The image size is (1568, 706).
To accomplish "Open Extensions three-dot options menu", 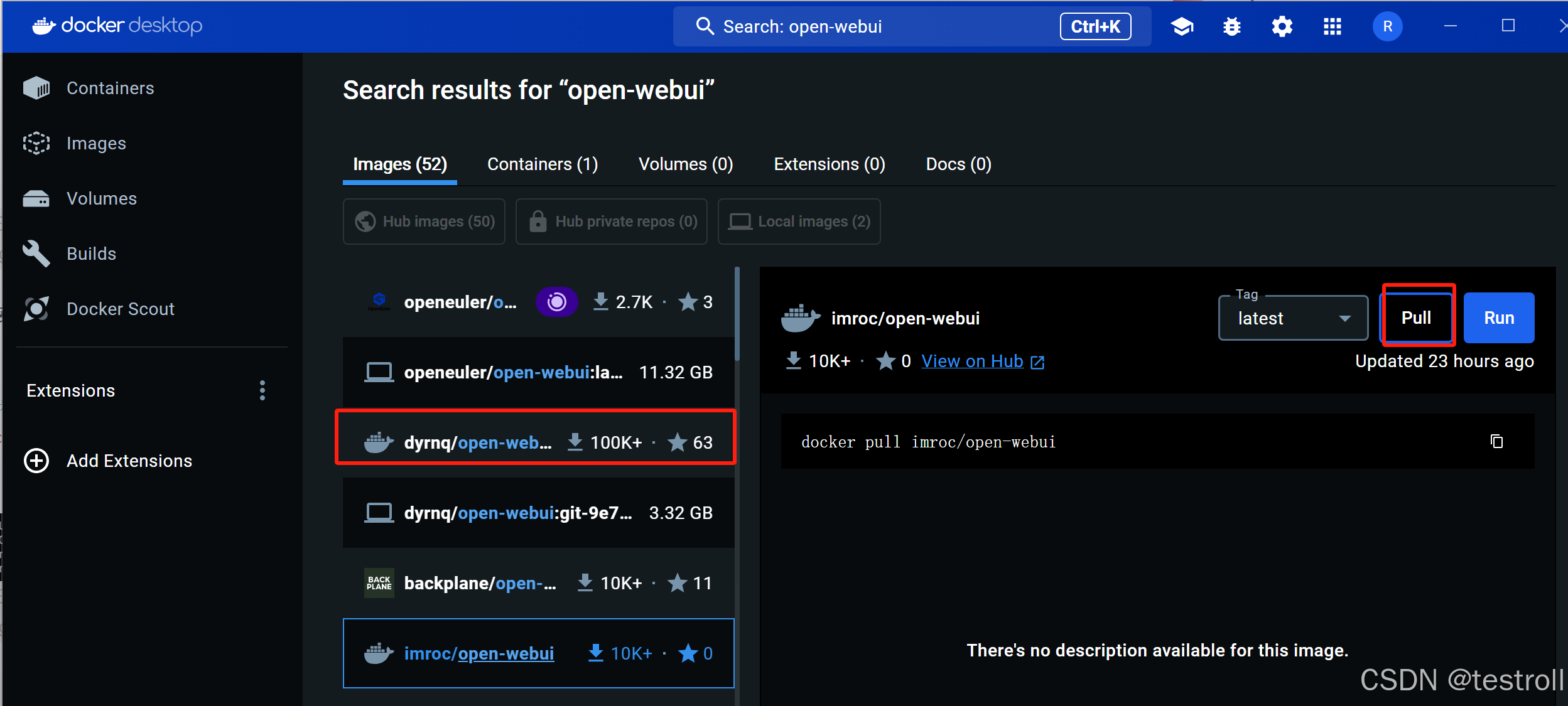I will click(262, 390).
